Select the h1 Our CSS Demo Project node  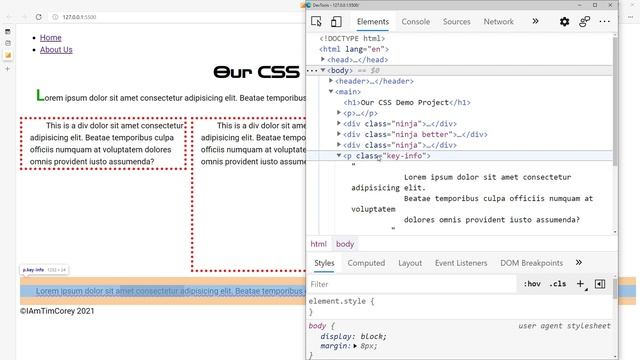click(407, 102)
